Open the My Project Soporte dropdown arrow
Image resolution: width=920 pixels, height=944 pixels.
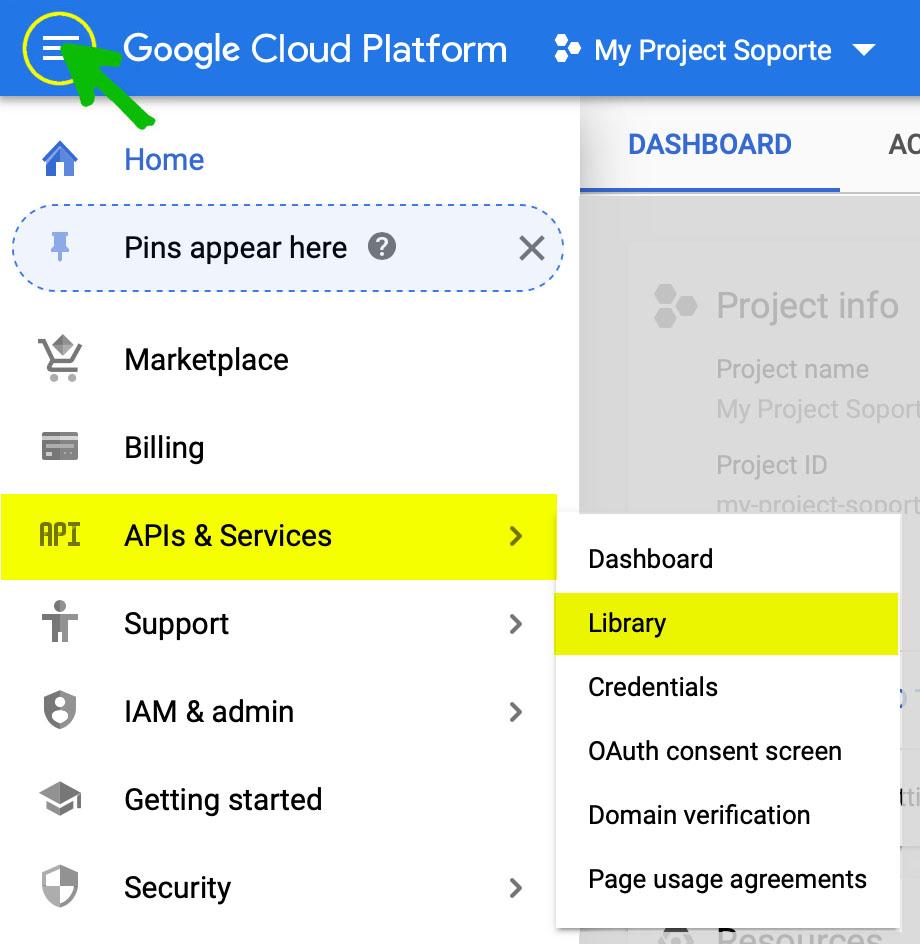point(864,50)
